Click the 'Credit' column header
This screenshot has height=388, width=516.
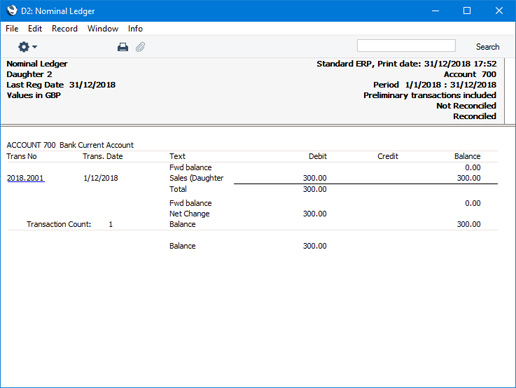388,156
